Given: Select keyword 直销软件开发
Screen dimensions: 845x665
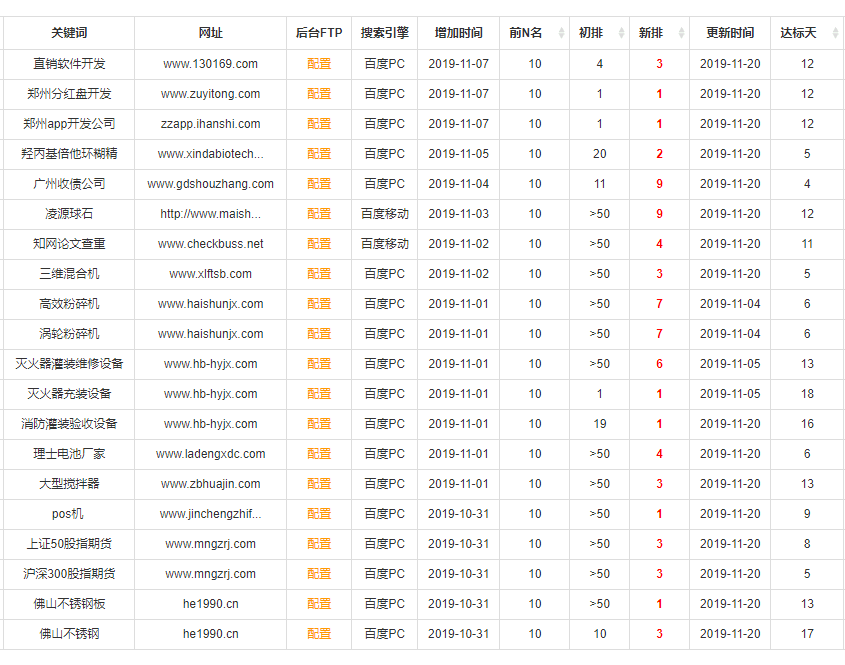Looking at the screenshot, I should click(x=69, y=64).
